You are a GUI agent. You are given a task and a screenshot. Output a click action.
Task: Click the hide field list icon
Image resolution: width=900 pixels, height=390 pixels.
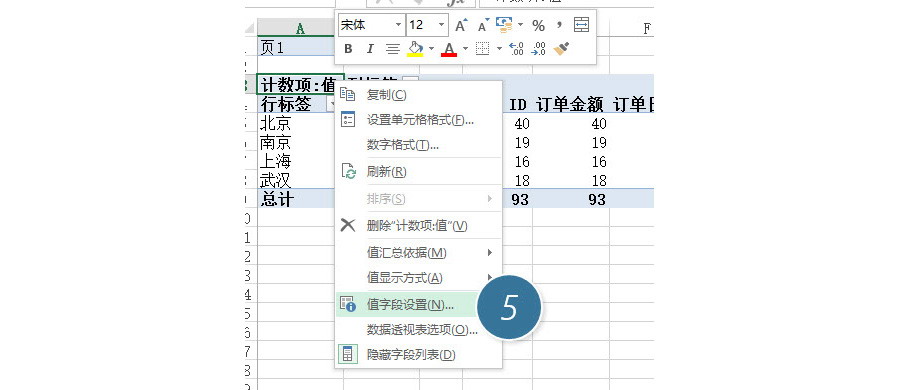pyautogui.click(x=348, y=354)
